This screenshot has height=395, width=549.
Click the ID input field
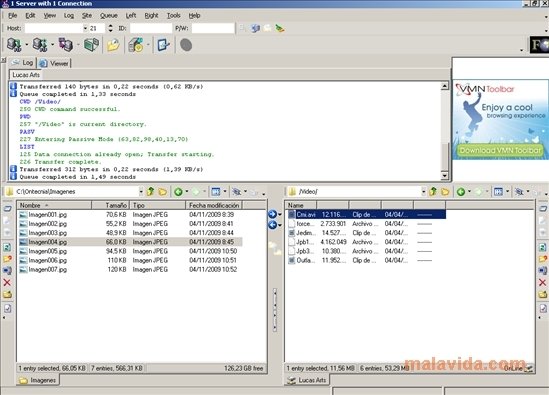coord(151,28)
